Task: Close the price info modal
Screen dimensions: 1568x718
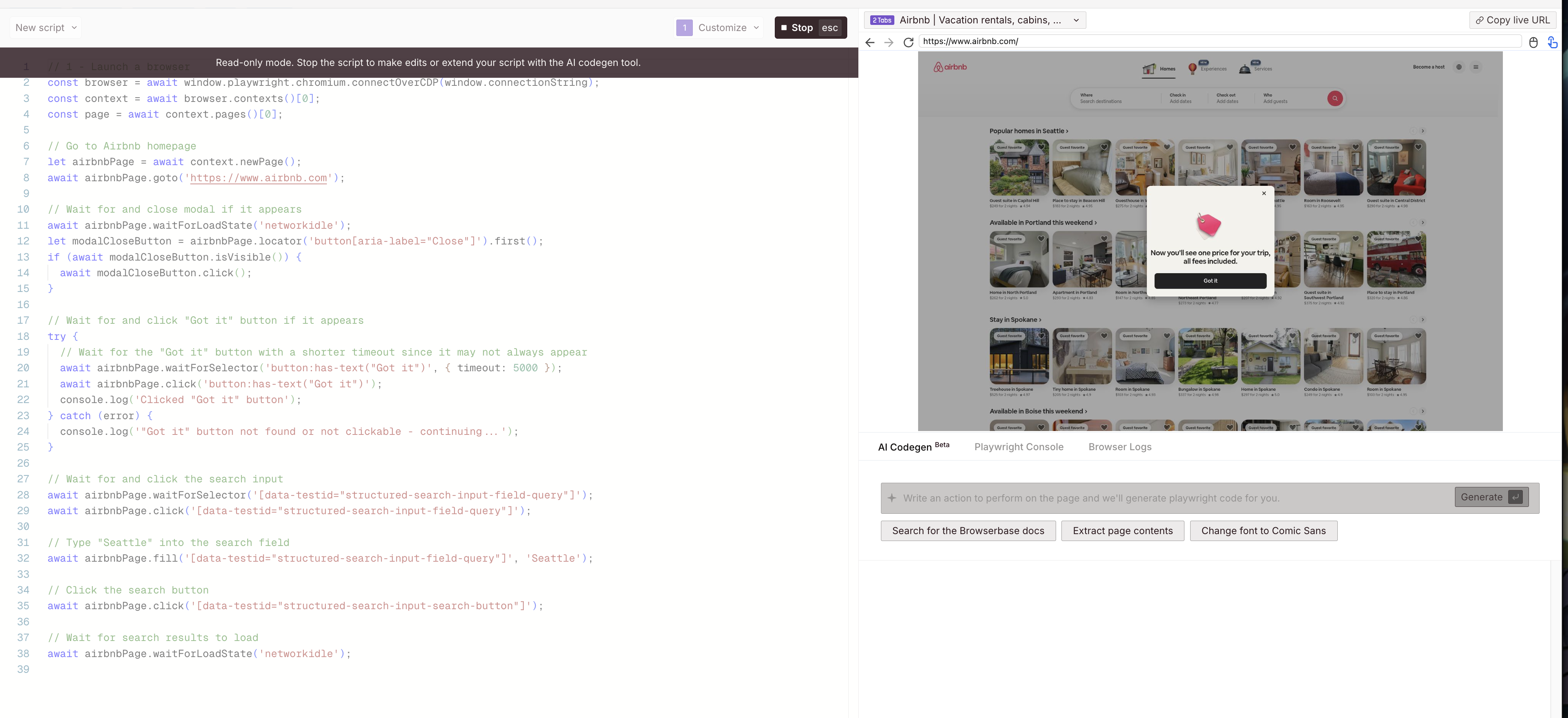Action: [x=1264, y=193]
